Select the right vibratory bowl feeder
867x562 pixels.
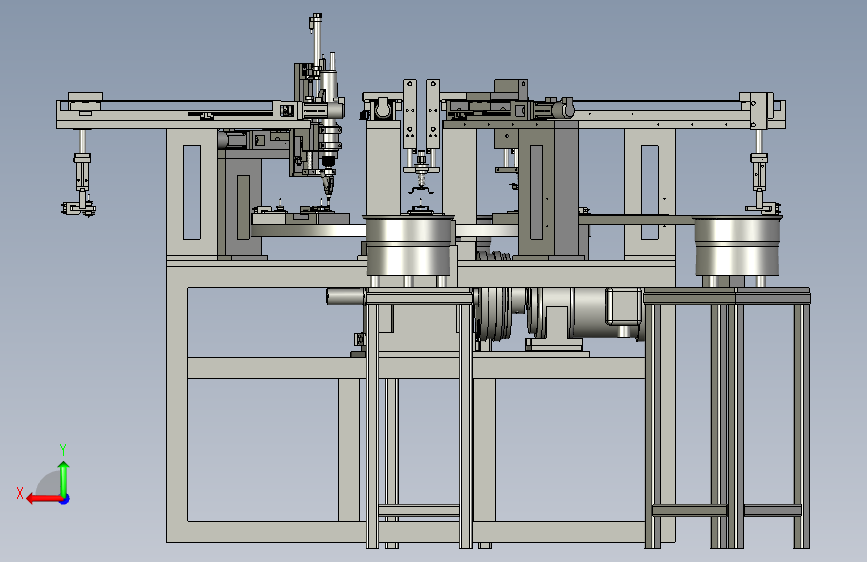coord(737,246)
